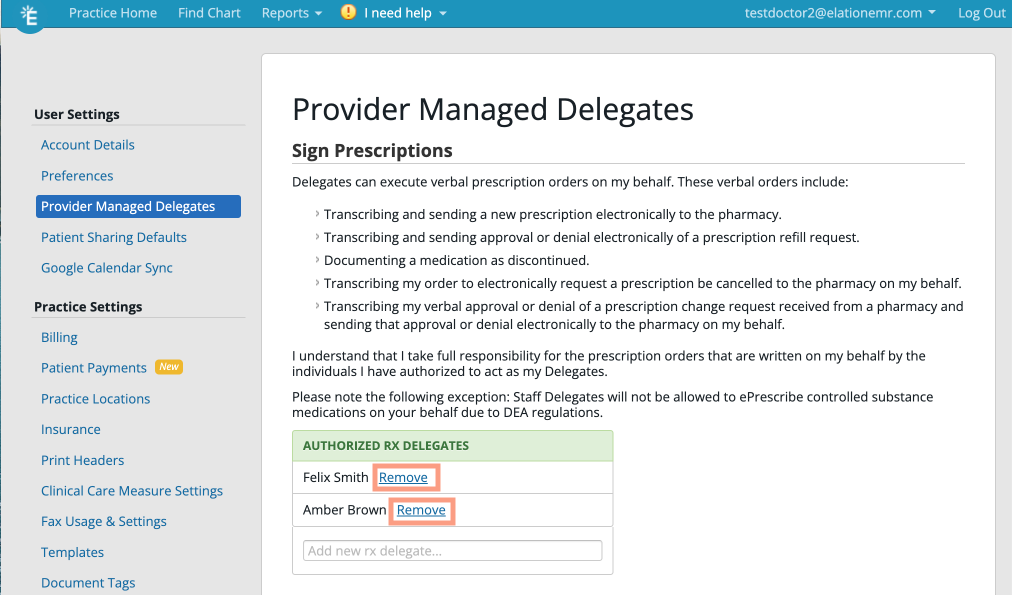Open the Billing settings page
The height and width of the screenshot is (595, 1012).
(x=59, y=337)
